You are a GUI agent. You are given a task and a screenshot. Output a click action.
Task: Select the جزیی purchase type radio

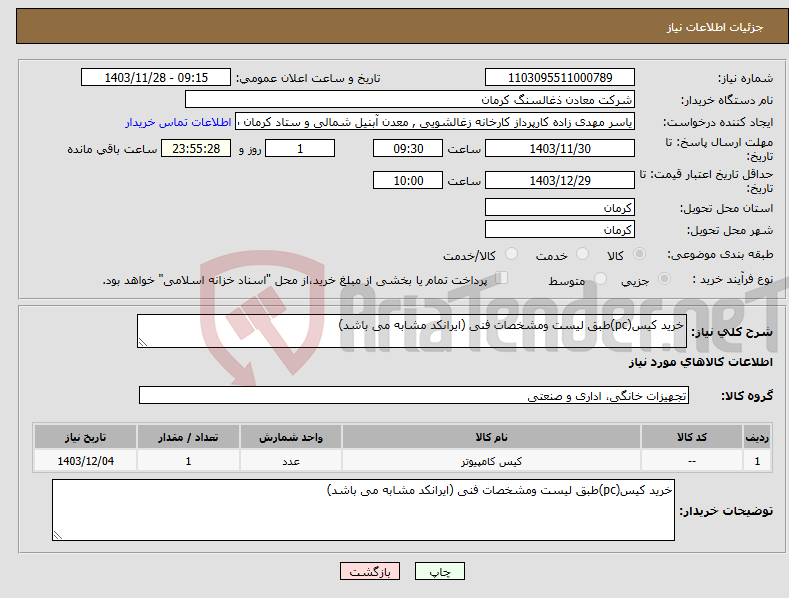(664, 279)
